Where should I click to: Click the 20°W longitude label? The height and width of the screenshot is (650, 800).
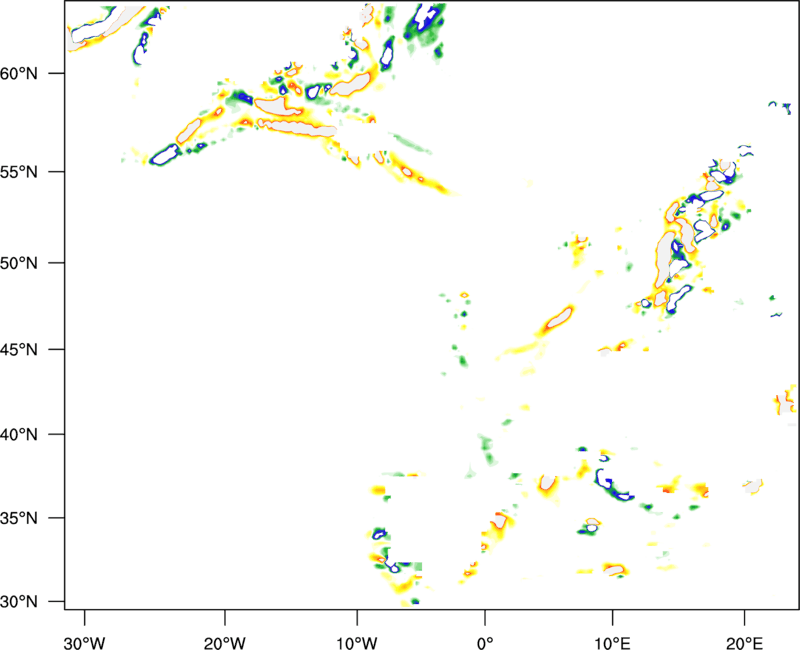coord(225,643)
